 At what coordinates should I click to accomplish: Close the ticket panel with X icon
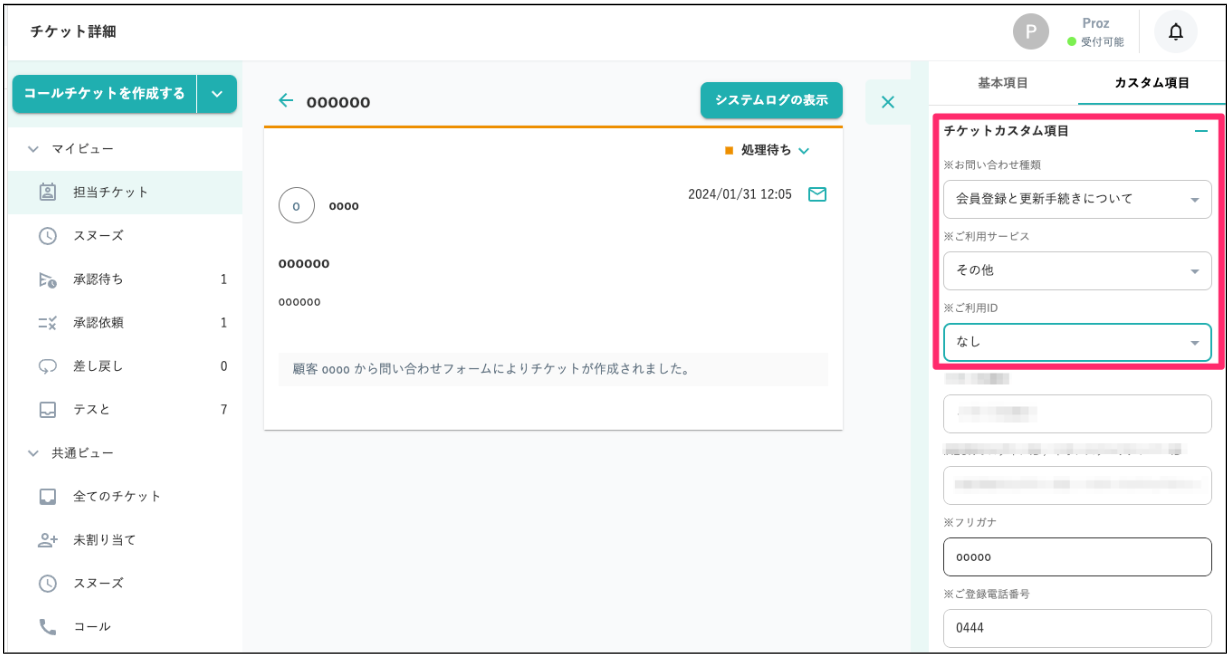click(887, 102)
